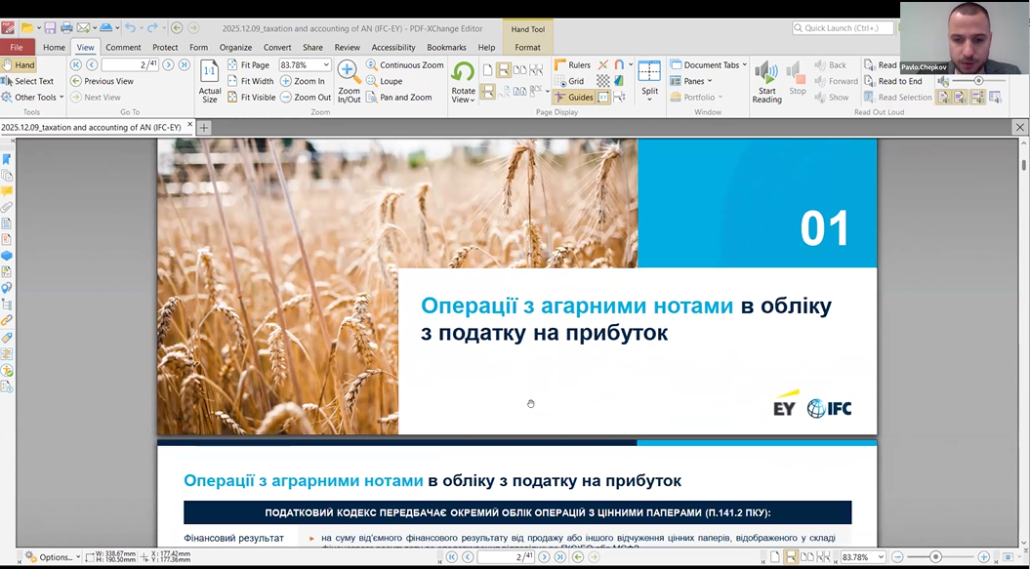Open the Loupe tool

tap(390, 81)
